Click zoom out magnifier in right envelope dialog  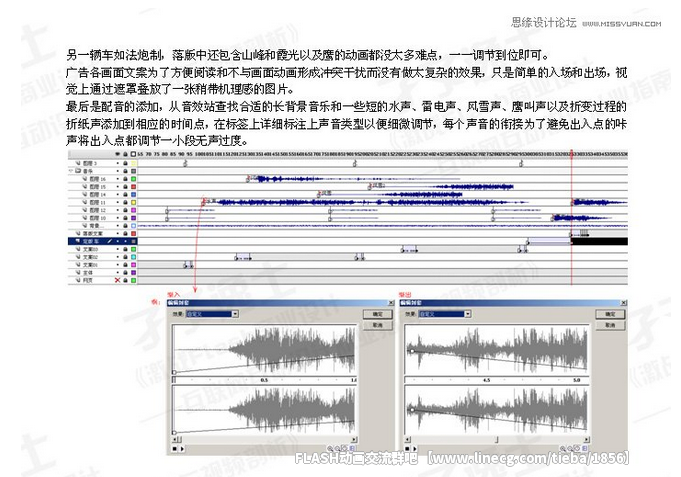click(x=570, y=449)
